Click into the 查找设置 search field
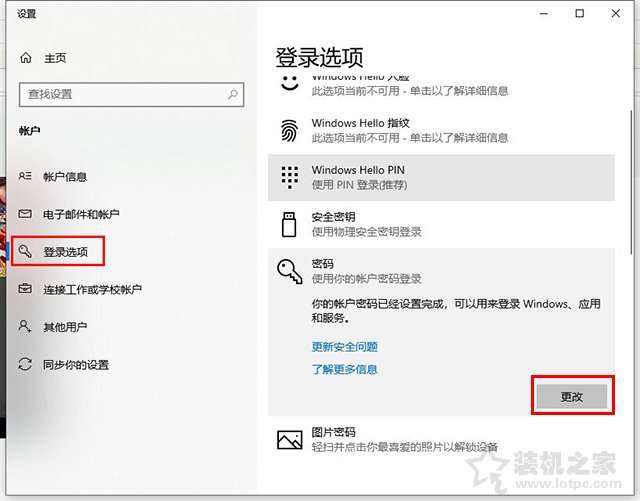This screenshot has width=640, height=501. coord(131,95)
